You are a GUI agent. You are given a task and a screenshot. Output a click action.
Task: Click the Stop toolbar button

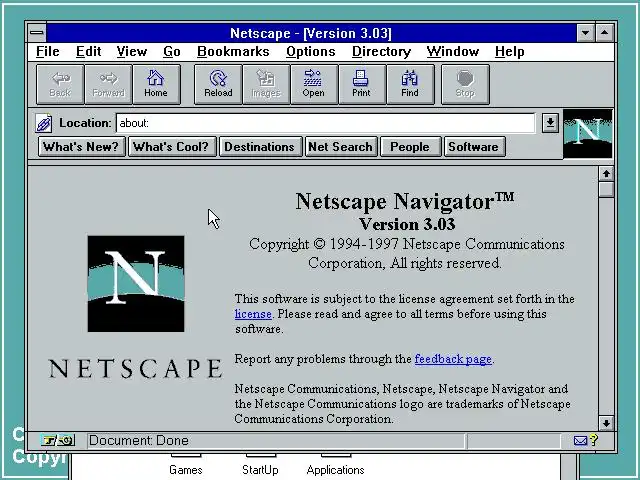(465, 84)
